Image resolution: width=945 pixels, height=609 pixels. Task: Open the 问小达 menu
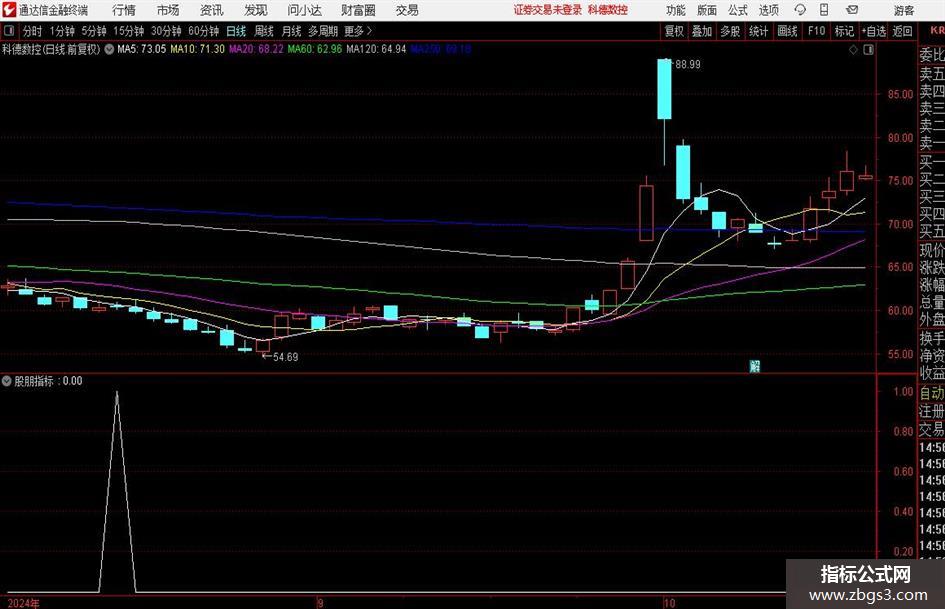click(x=304, y=10)
